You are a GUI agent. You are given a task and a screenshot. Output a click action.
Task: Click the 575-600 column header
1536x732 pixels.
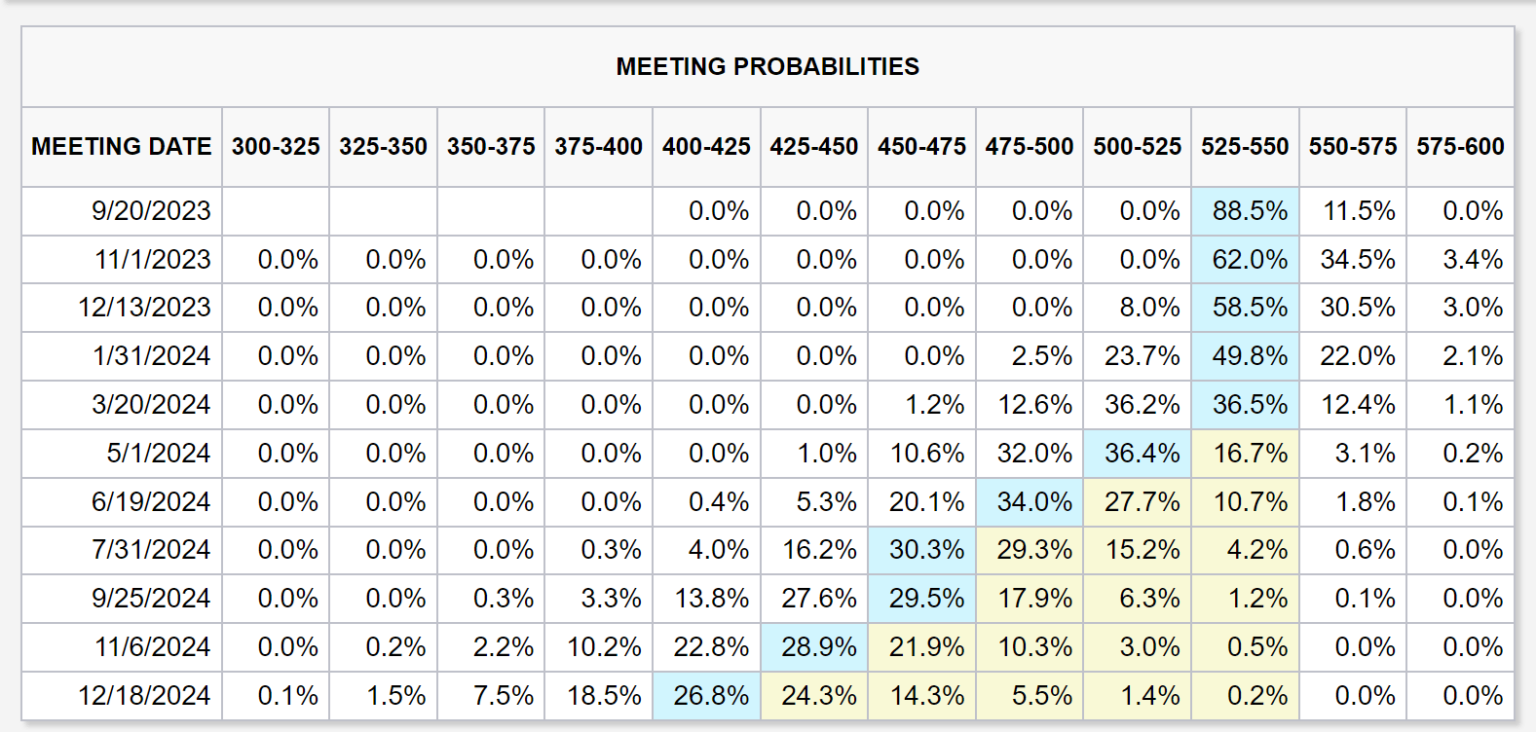coord(1460,147)
